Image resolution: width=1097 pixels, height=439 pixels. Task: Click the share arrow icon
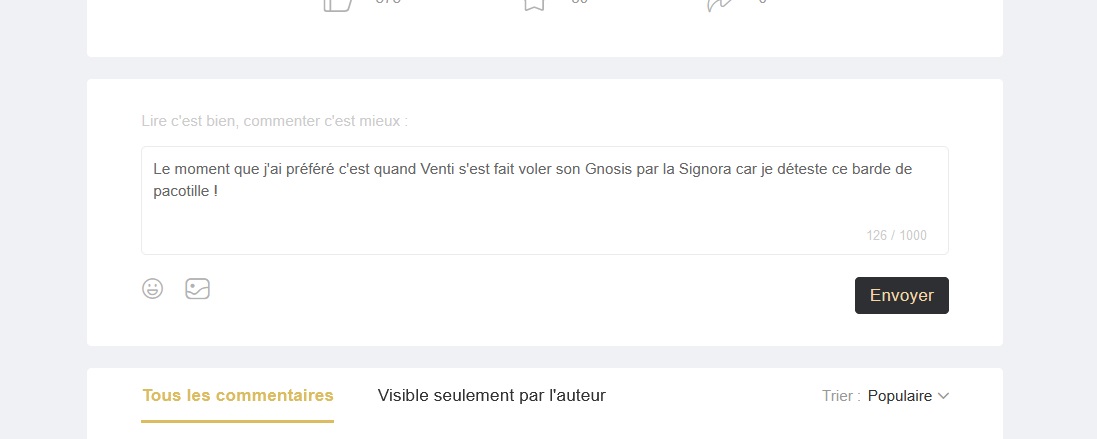[x=719, y=5]
